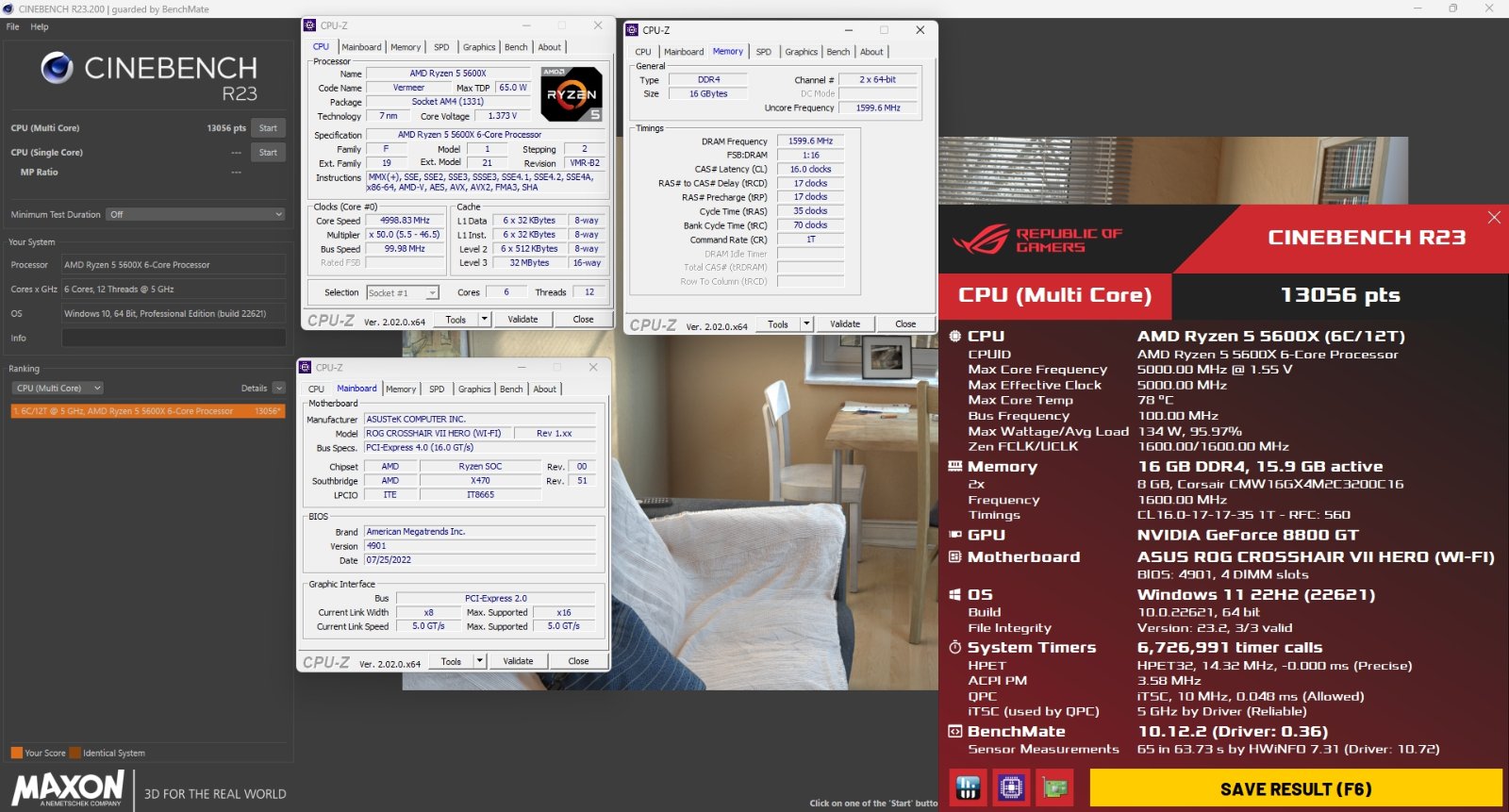Click the OS Windows icon in the BenchMate panel
1509x812 pixels.
coord(954,595)
